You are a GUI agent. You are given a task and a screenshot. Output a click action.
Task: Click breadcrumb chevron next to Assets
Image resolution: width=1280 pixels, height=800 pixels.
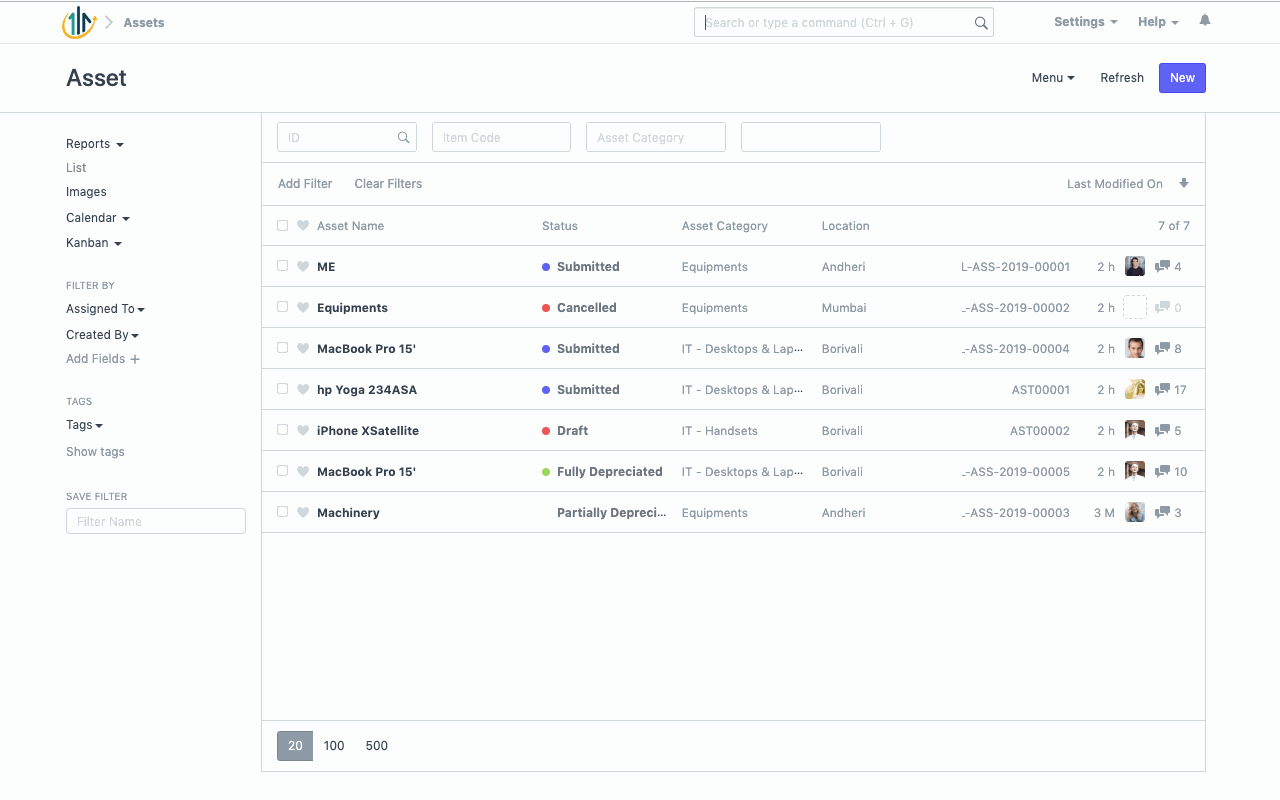point(109,22)
